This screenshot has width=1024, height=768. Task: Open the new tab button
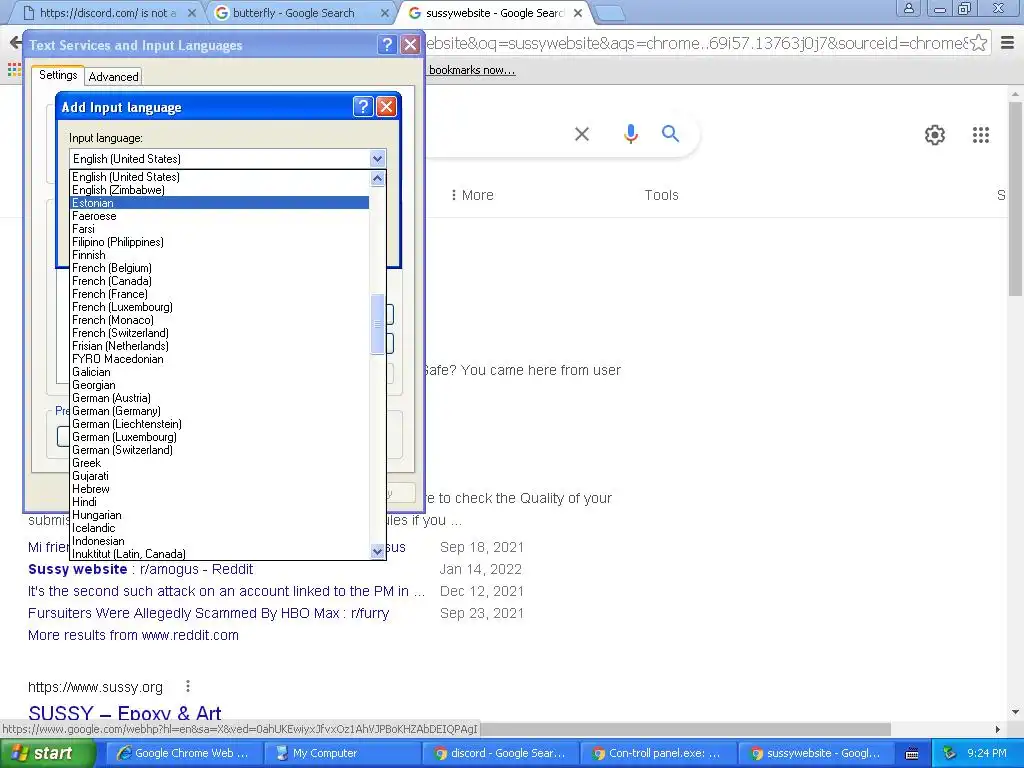click(610, 13)
